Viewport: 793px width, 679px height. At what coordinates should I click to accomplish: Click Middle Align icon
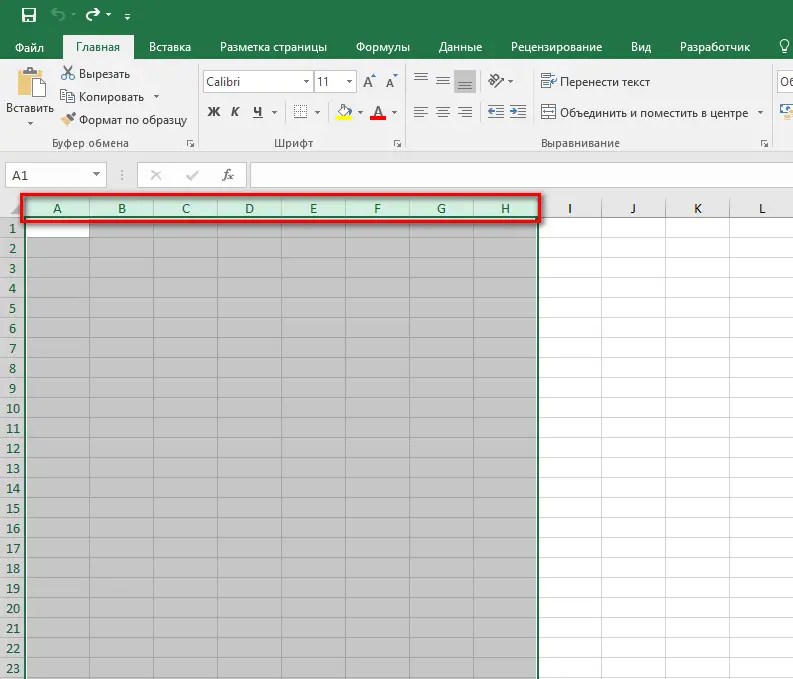pyautogui.click(x=443, y=80)
